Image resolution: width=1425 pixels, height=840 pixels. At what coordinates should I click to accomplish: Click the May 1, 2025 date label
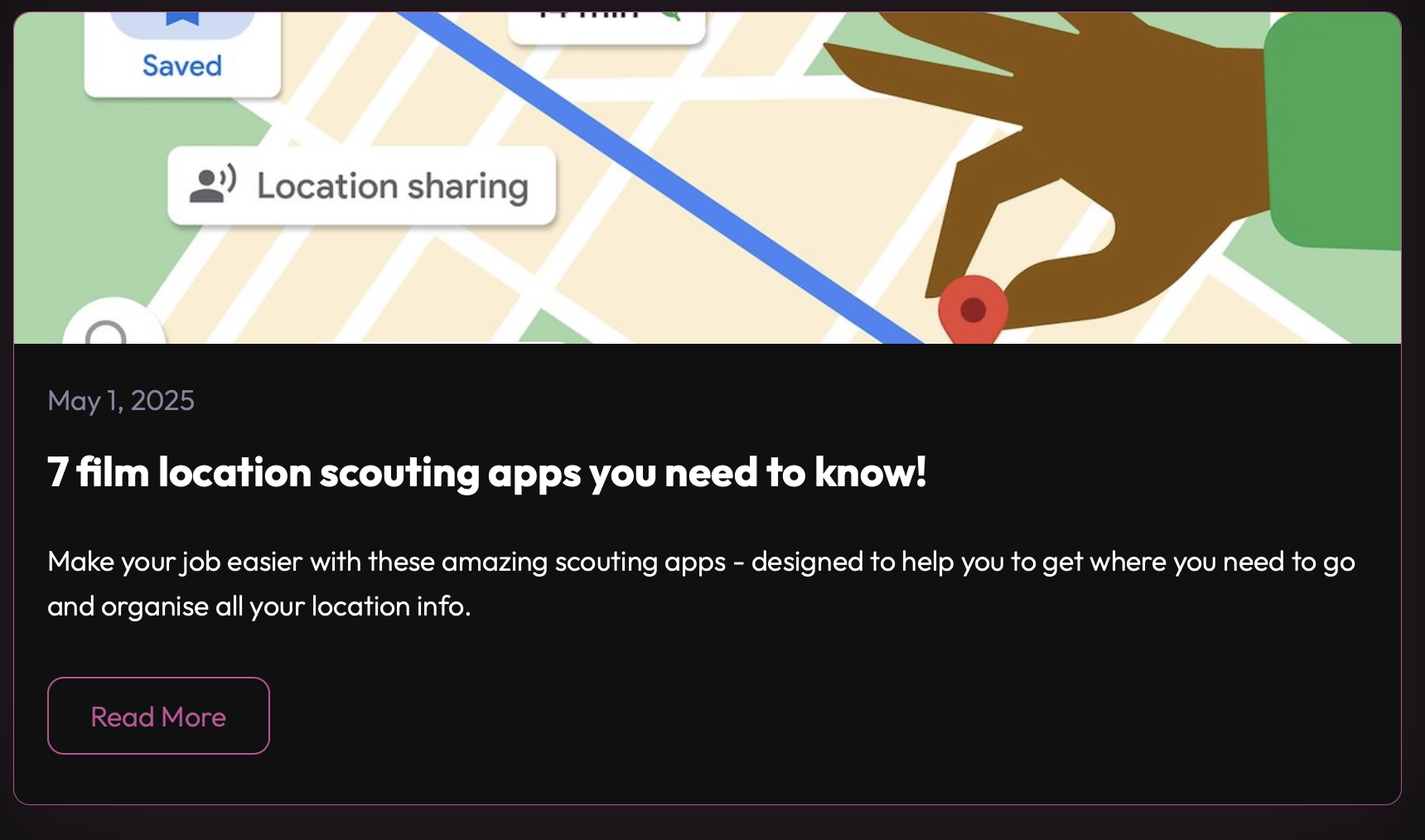121,401
